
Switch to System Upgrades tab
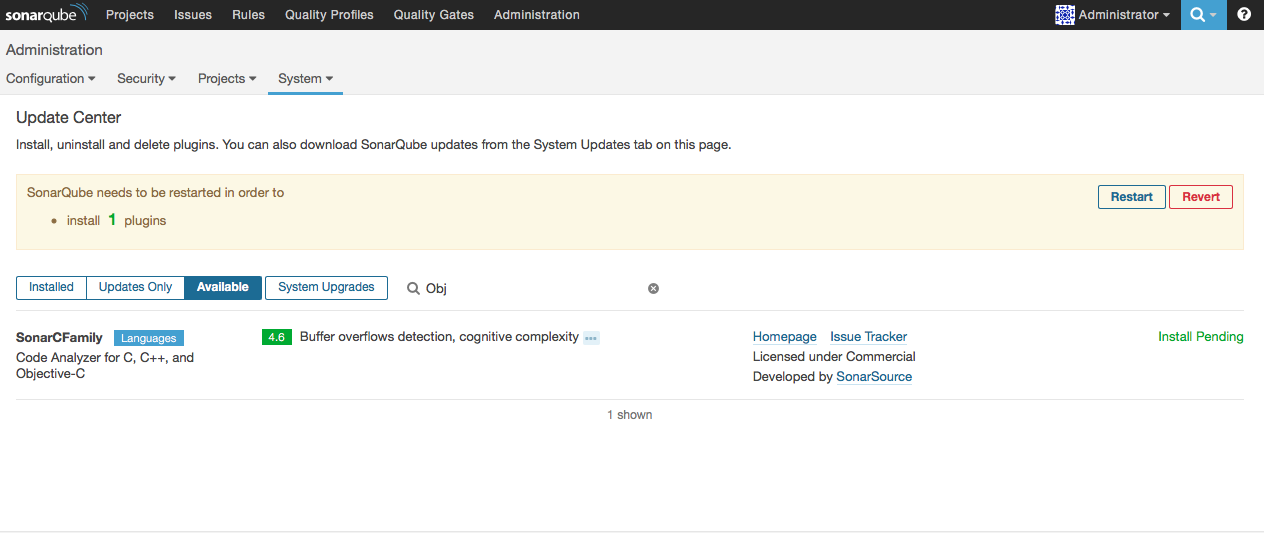coord(326,287)
